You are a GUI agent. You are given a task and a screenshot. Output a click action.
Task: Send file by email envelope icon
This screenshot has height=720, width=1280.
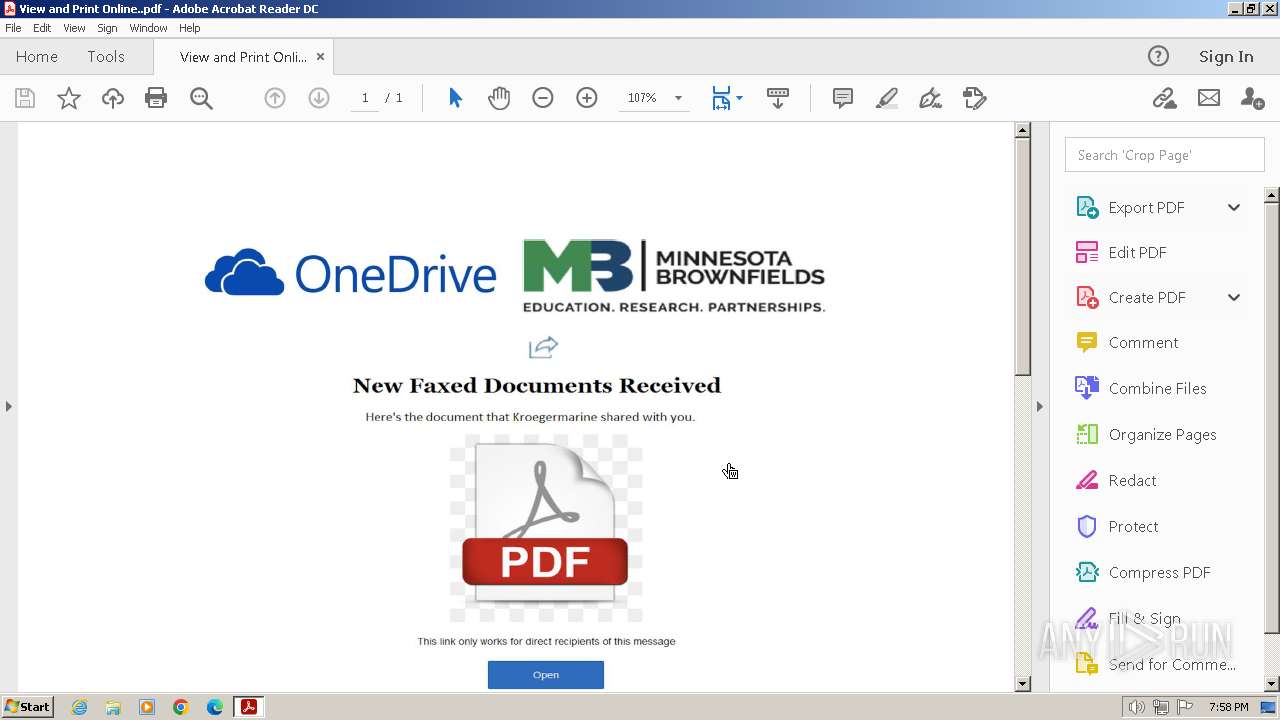click(1209, 98)
